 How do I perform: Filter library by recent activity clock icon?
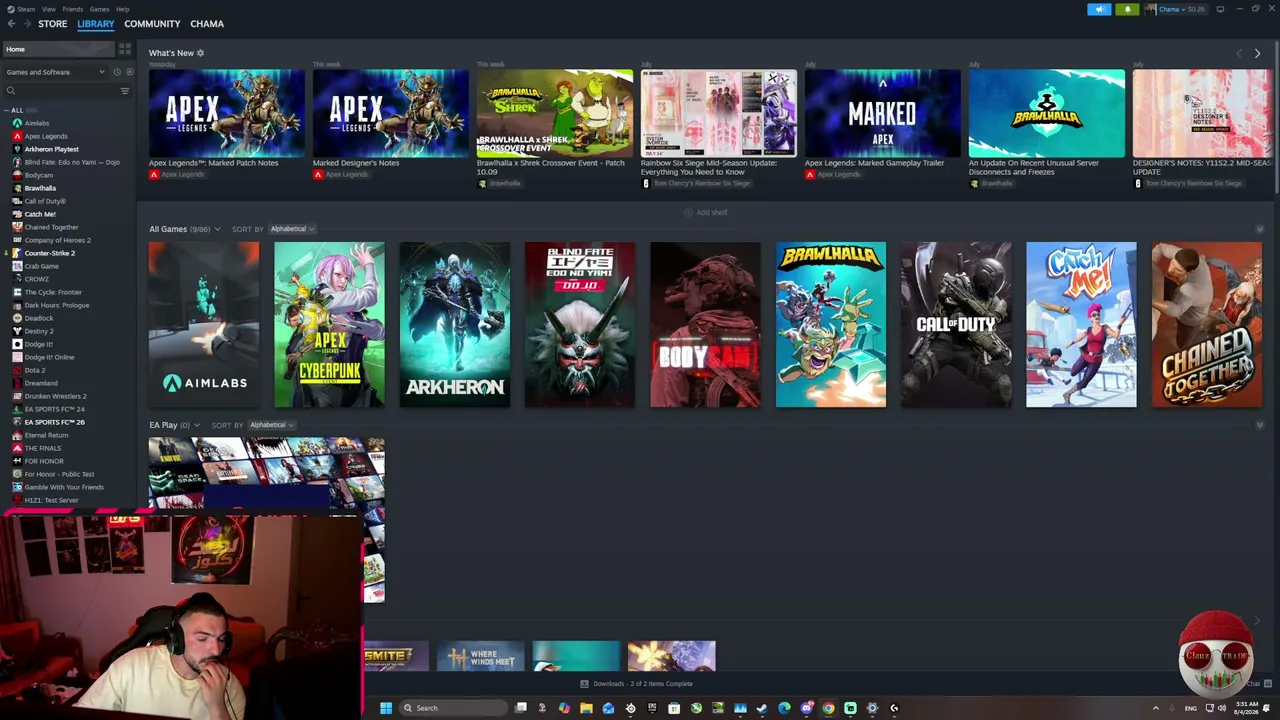[x=117, y=72]
